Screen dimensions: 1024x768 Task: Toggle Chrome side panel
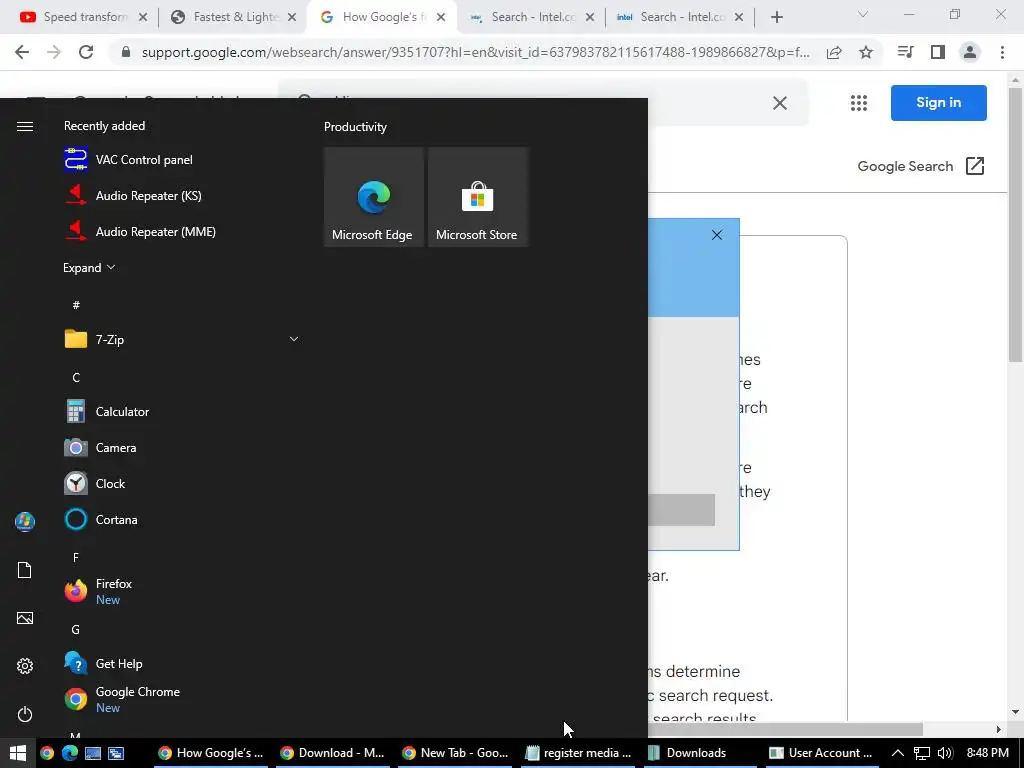[x=938, y=52]
